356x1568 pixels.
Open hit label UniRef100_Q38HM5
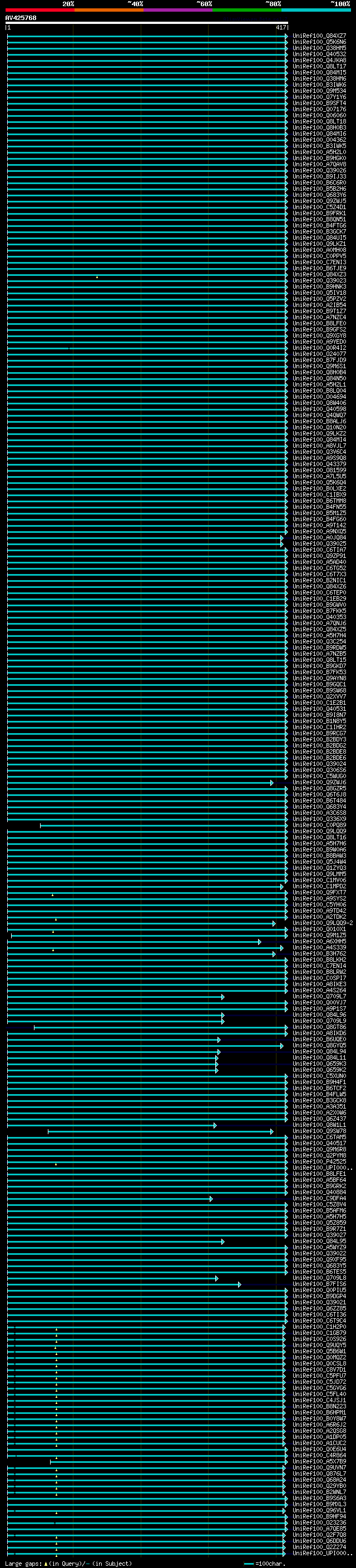[x=319, y=48]
